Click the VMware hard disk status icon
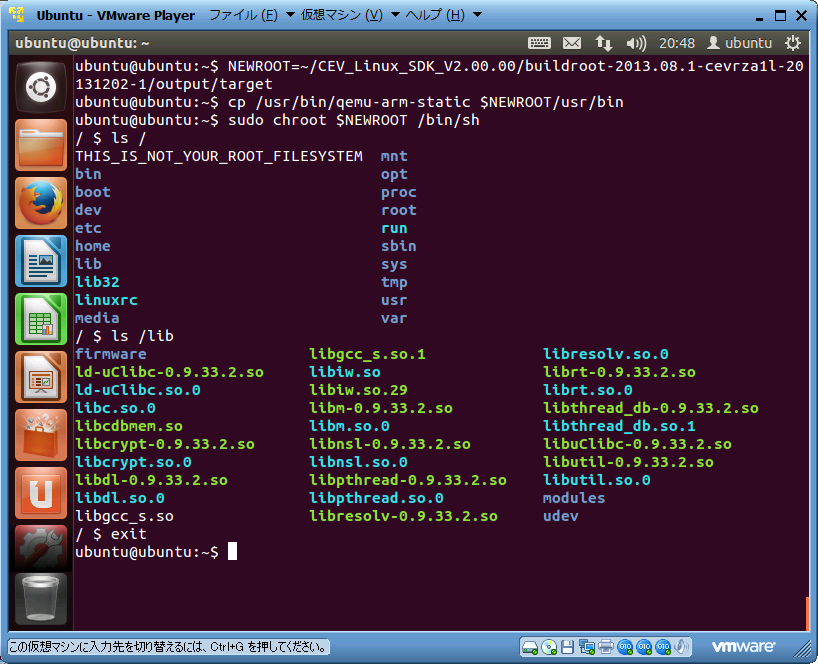This screenshot has width=818, height=664. (x=530, y=647)
